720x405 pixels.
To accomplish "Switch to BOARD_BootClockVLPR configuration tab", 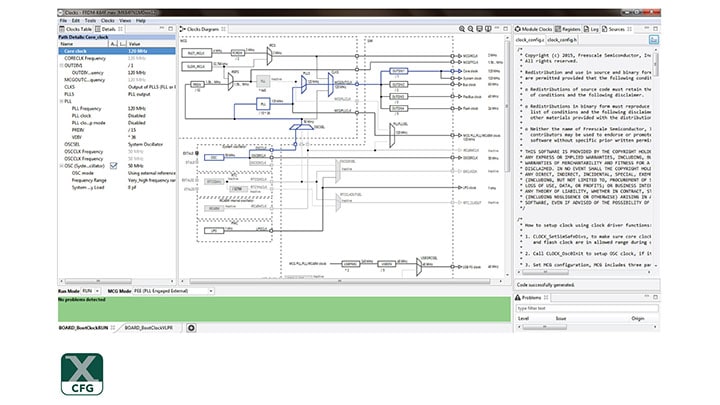I will pos(150,328).
